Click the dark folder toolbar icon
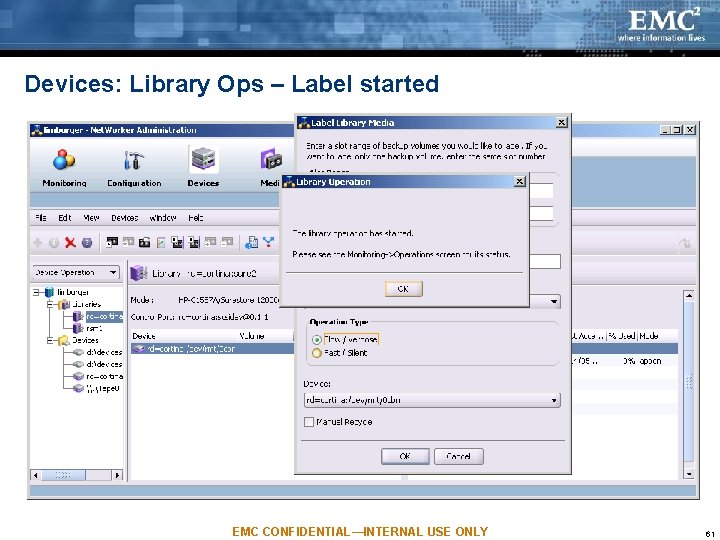This screenshot has width=720, height=540. pyautogui.click(x=144, y=242)
